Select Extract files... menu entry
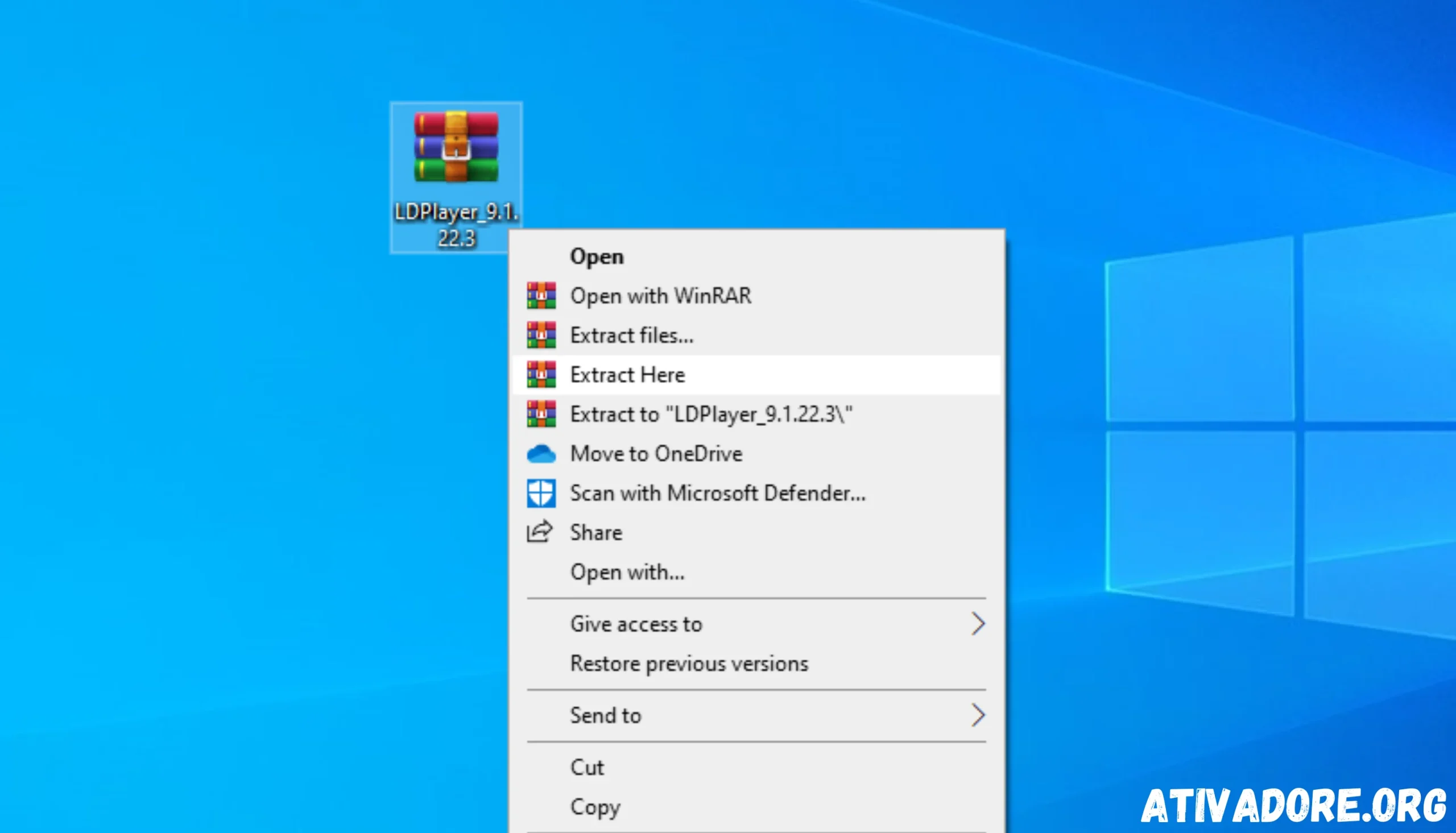 tap(756, 335)
